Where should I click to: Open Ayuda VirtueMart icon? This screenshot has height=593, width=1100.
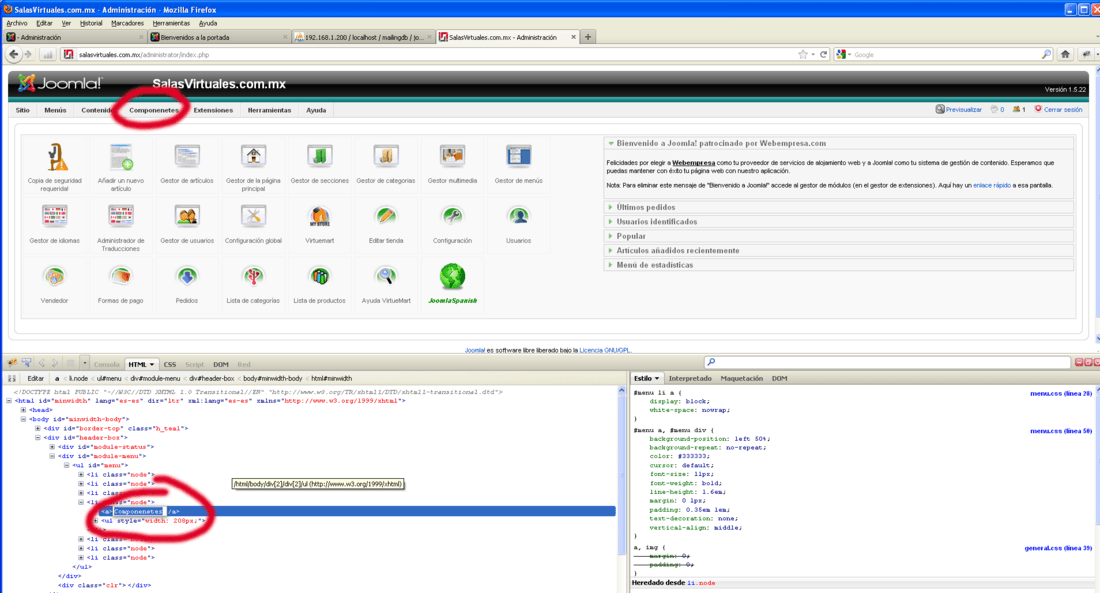(386, 277)
